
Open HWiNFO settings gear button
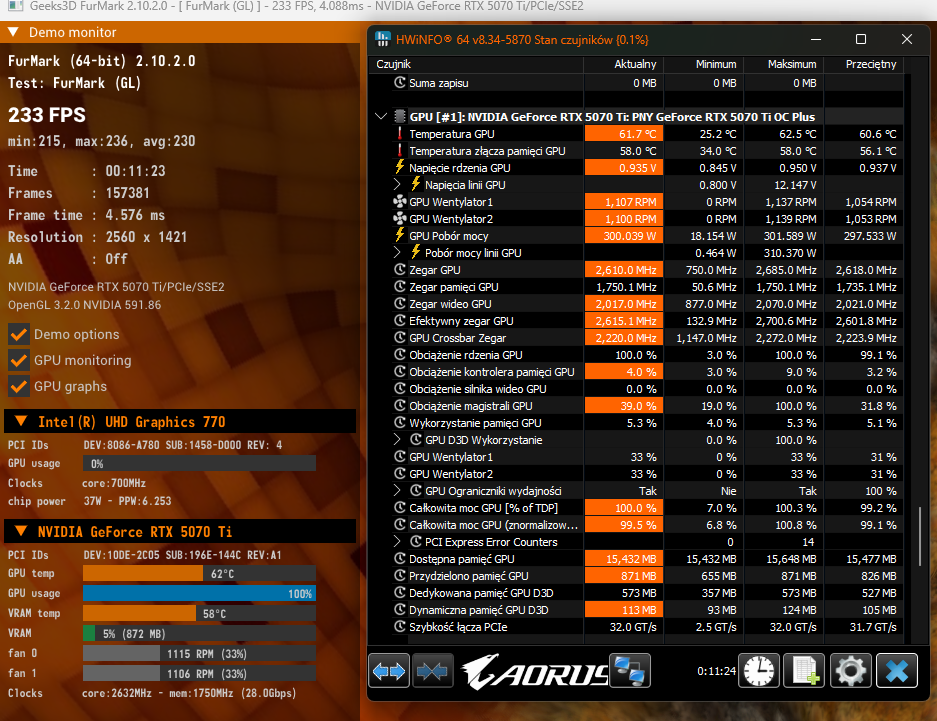(x=850, y=671)
